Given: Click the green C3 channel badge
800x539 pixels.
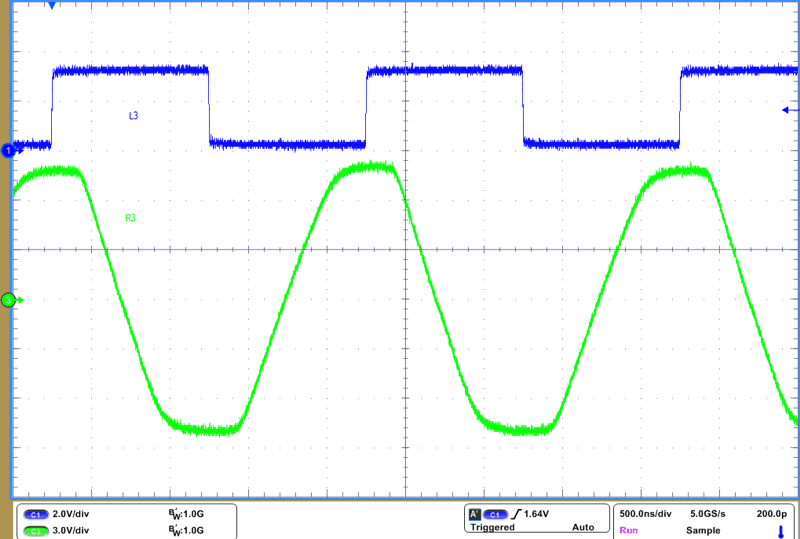Looking at the screenshot, I should point(34,530).
